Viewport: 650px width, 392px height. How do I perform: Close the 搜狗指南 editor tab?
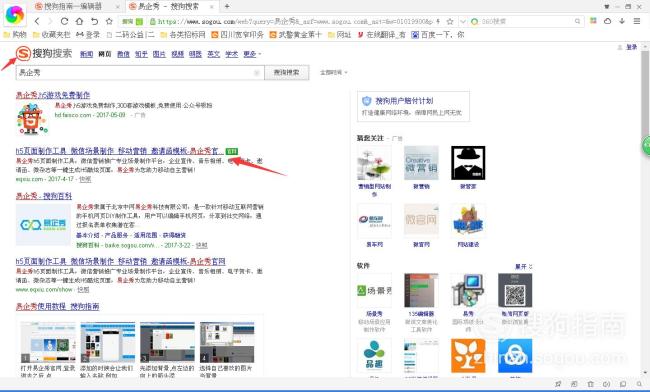(118, 7)
